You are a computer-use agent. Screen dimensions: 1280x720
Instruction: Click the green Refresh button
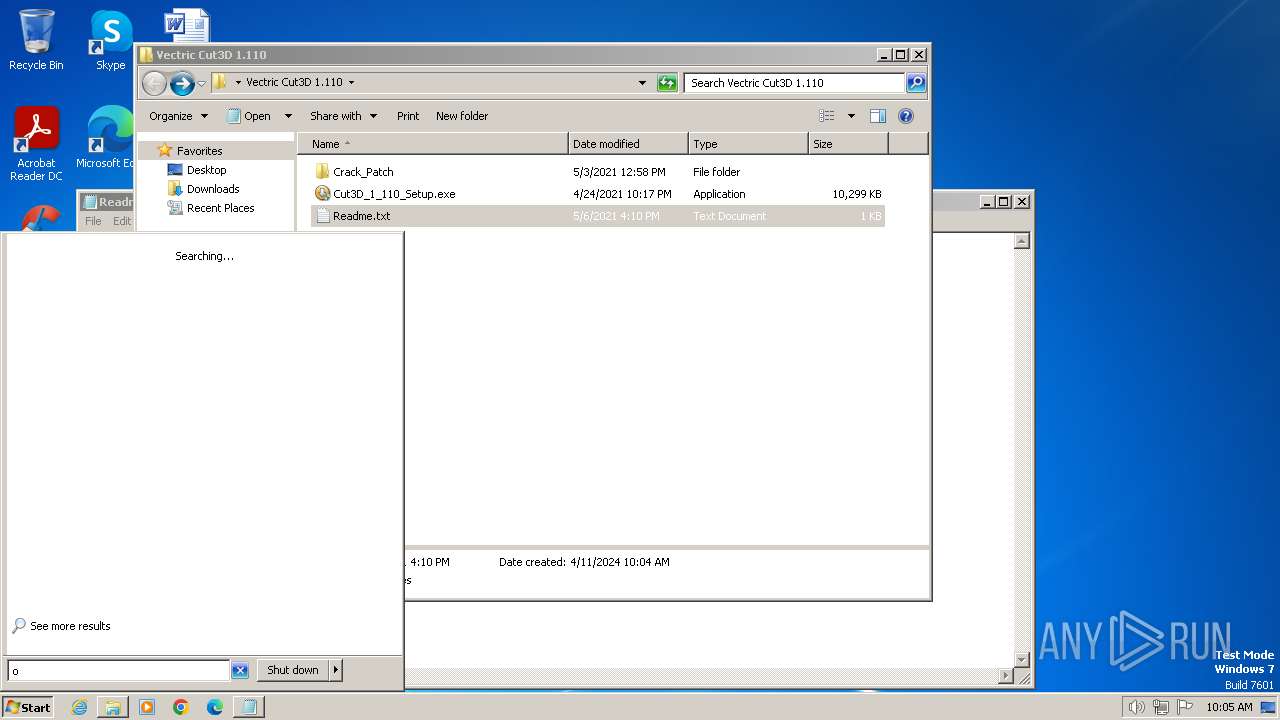click(667, 83)
